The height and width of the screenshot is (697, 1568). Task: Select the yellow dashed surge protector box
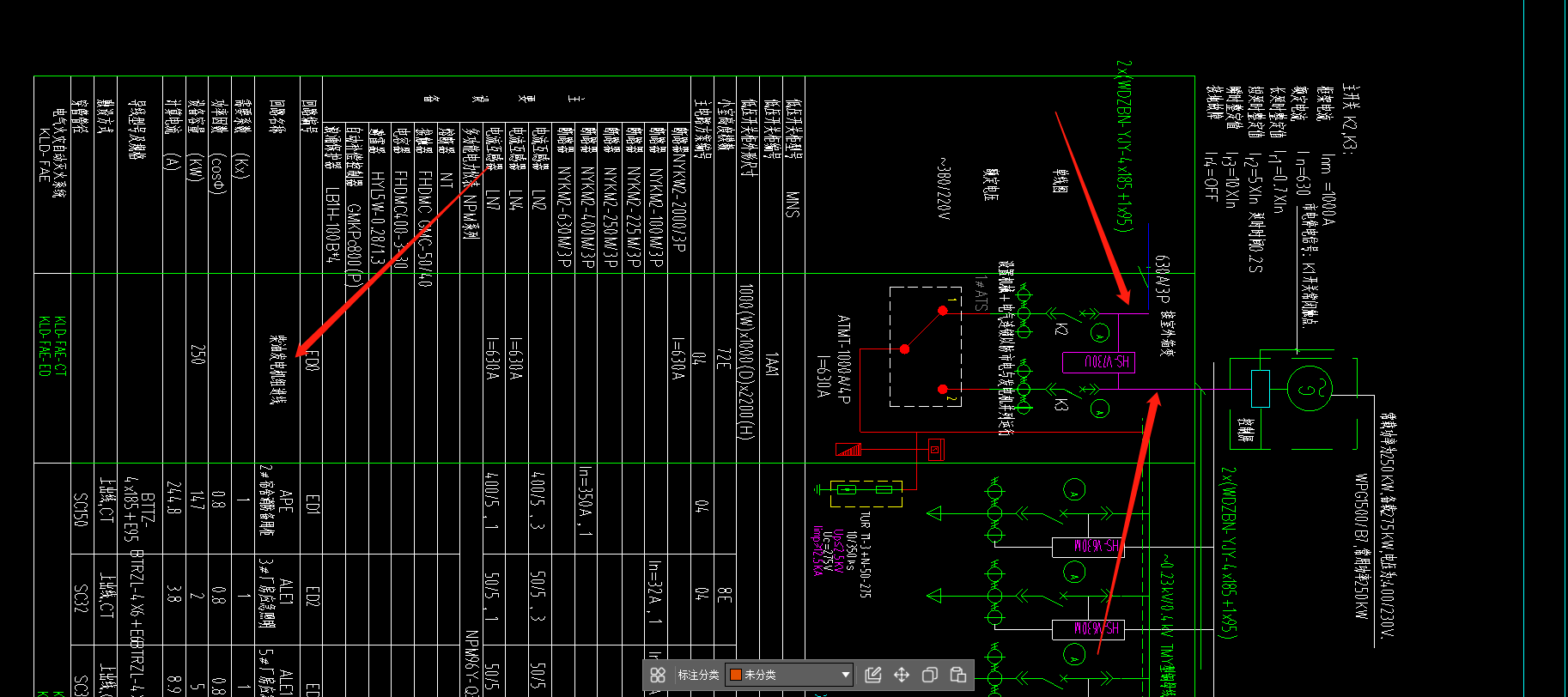[866, 494]
